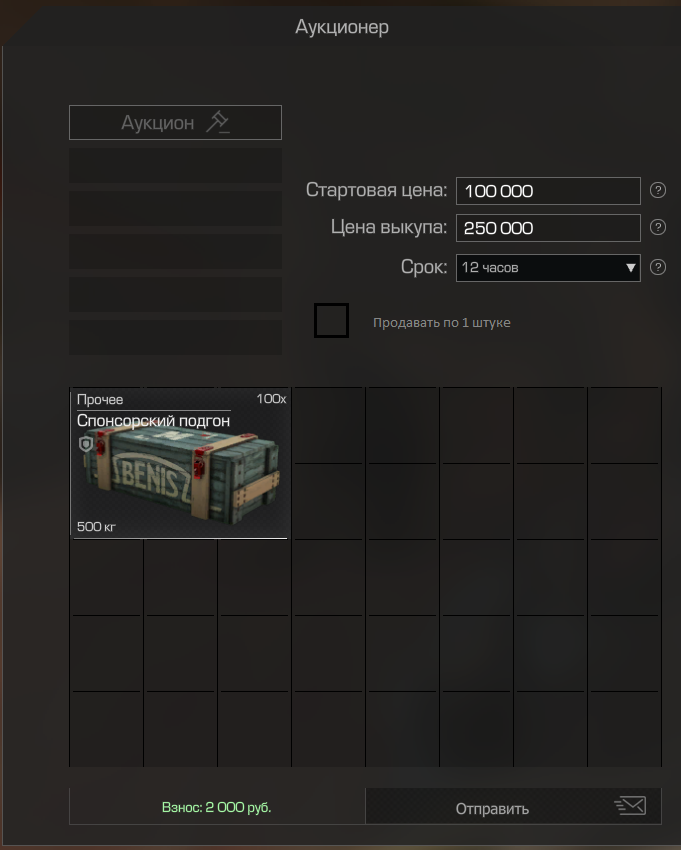Enable Продавать по 1 штуке checkbox
This screenshot has width=681, height=850.
(x=331, y=320)
